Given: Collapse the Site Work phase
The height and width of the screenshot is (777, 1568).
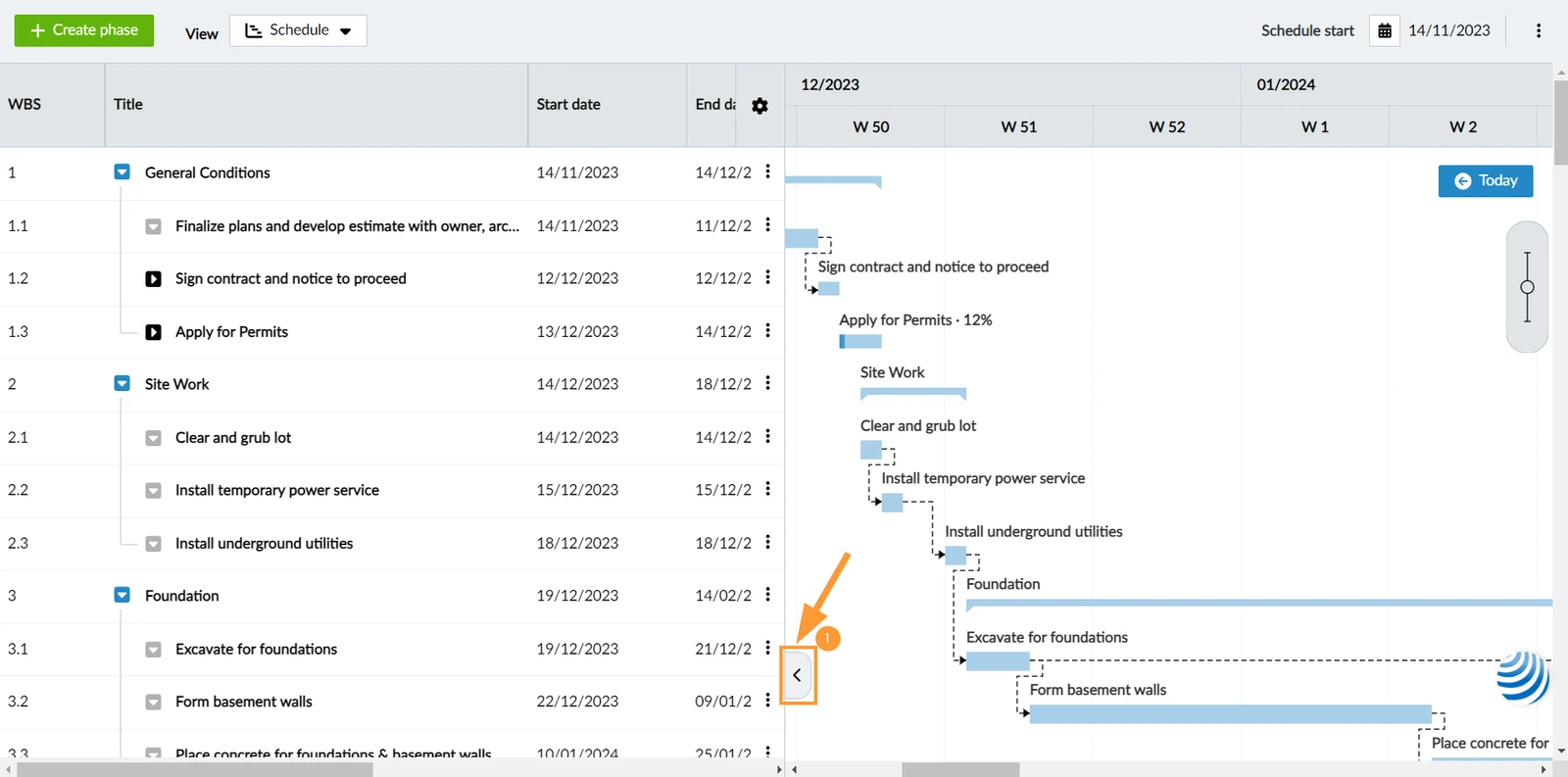Looking at the screenshot, I should (122, 384).
